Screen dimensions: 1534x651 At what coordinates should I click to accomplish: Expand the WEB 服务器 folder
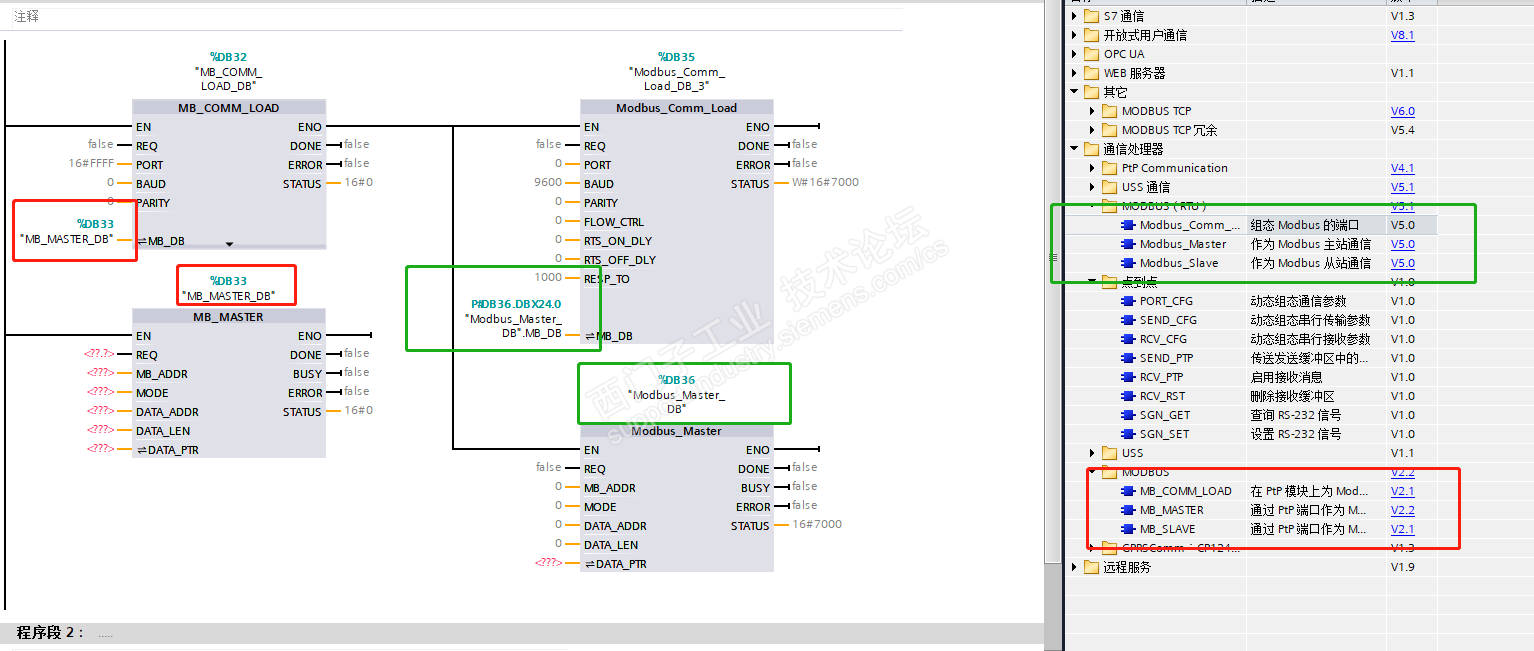pos(1075,73)
